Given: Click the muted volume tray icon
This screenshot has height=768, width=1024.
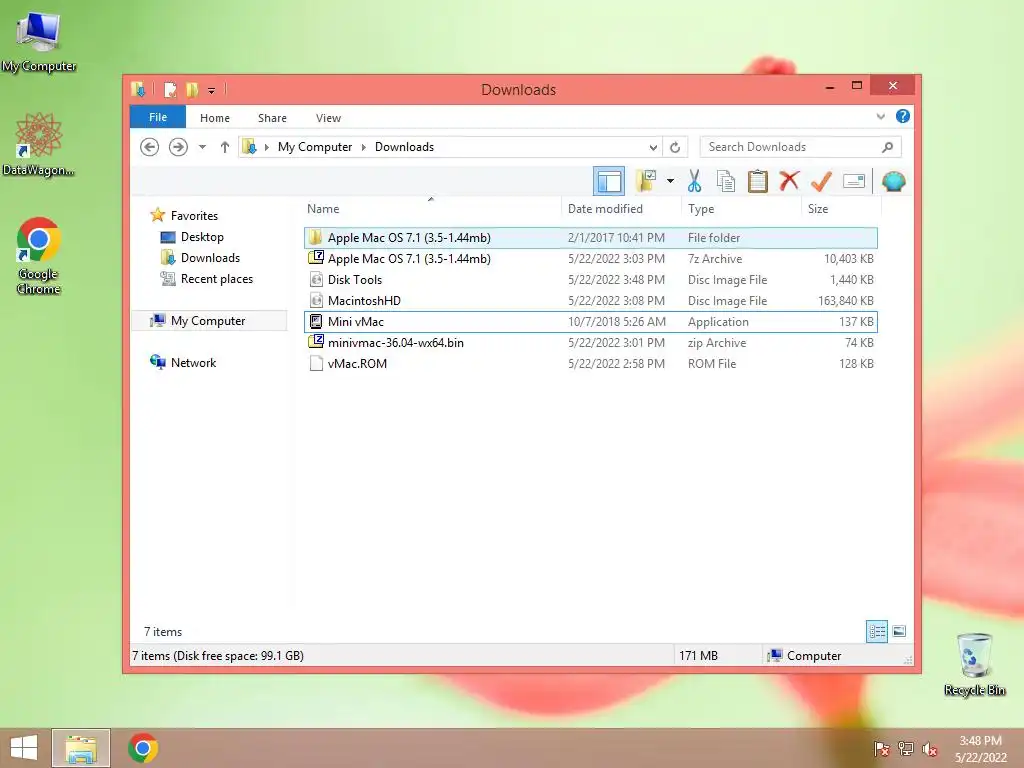Looking at the screenshot, I should point(930,749).
